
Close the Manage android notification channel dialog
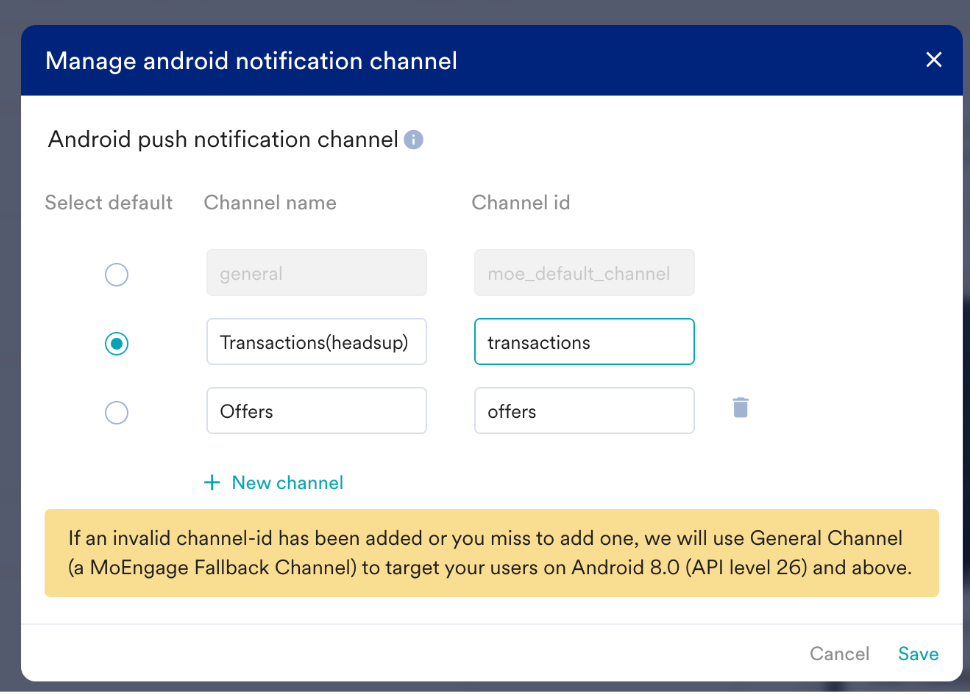934,60
